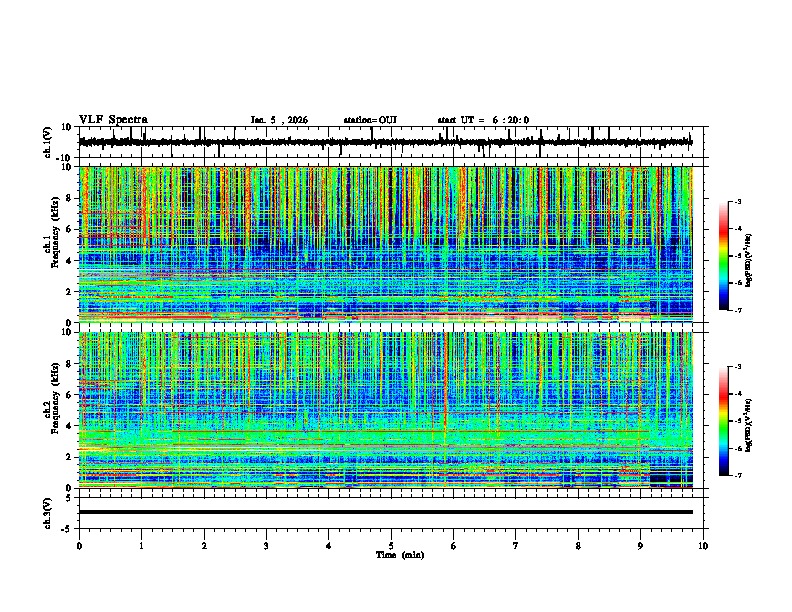Click the log(PSD) label beside ch.1 colorbar
Viewport: 792px width, 612px height.
click(749, 261)
